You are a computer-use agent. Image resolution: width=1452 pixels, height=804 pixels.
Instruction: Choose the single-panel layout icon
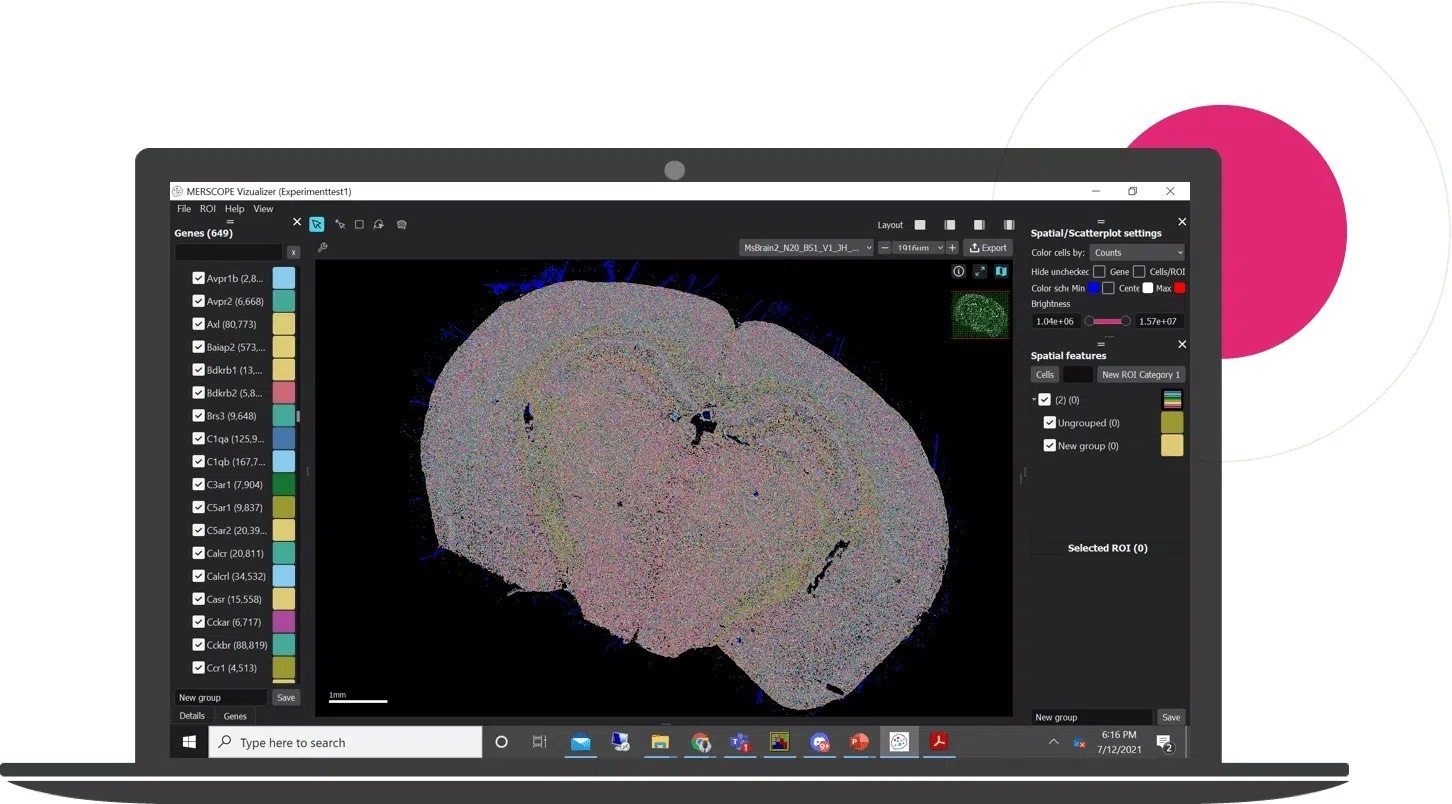[x=920, y=225]
